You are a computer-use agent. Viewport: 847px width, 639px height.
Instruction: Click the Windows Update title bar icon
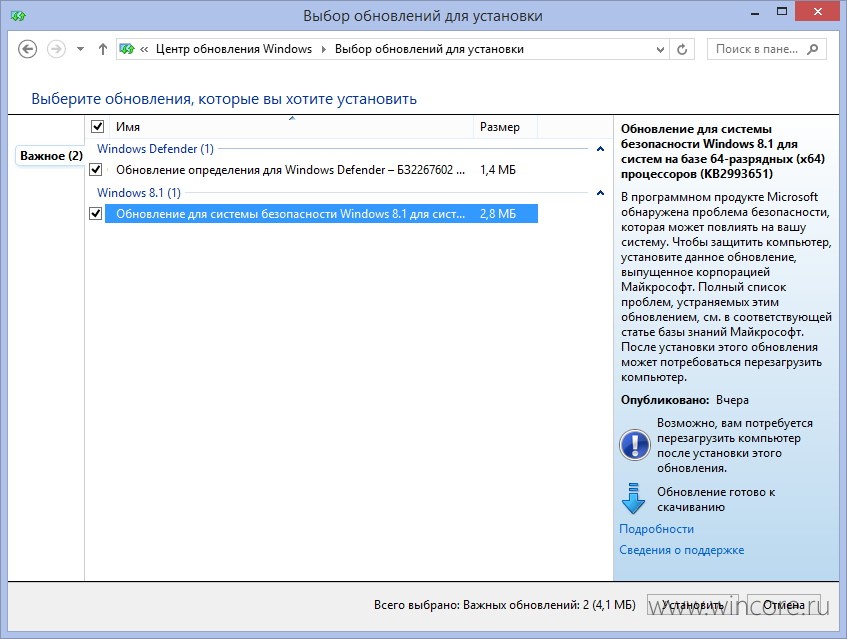pyautogui.click(x=18, y=16)
